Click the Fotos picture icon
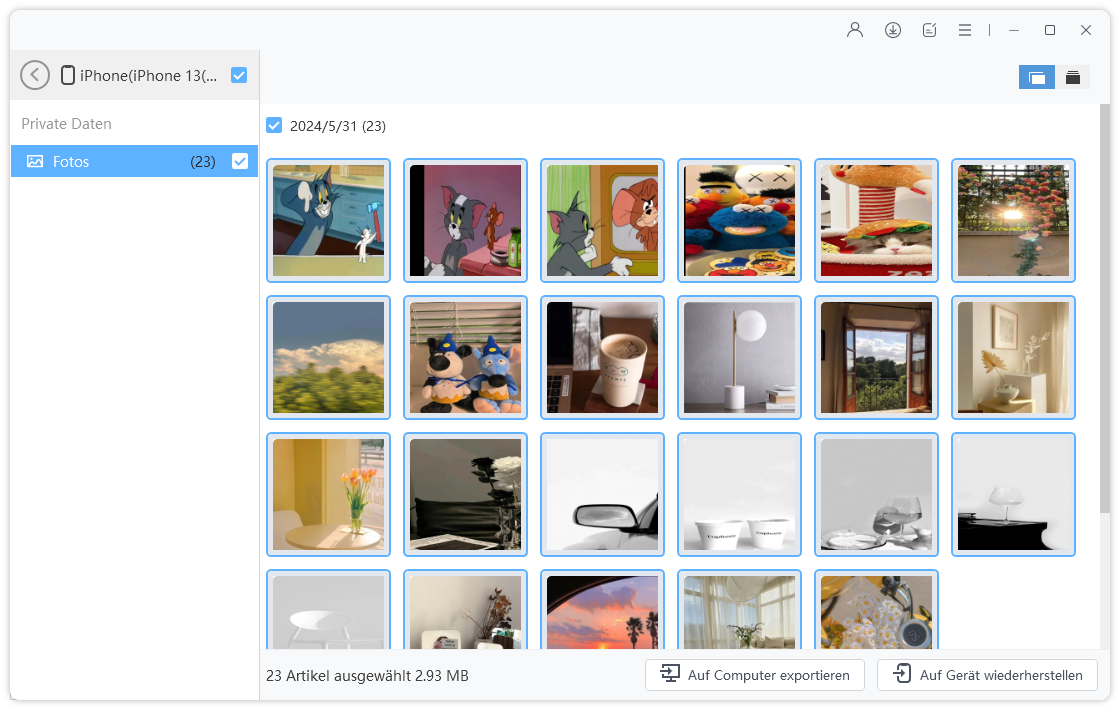Screen dimensions: 1120x710 (35, 161)
